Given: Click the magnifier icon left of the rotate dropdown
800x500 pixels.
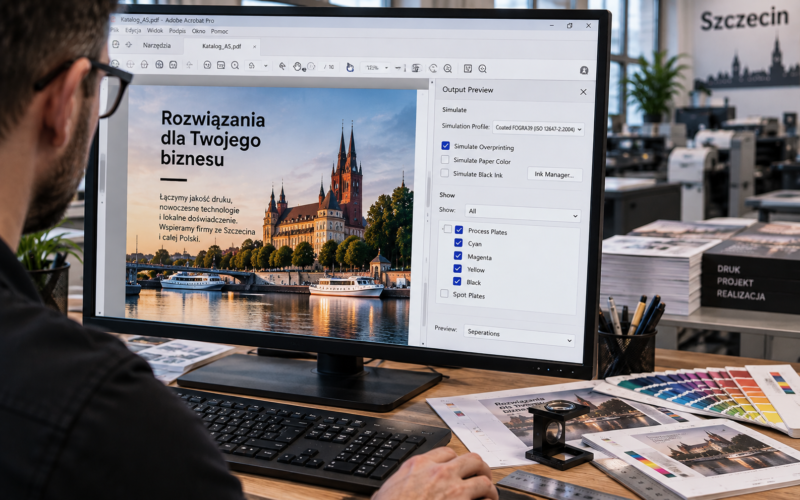Looking at the screenshot, I should [235, 65].
